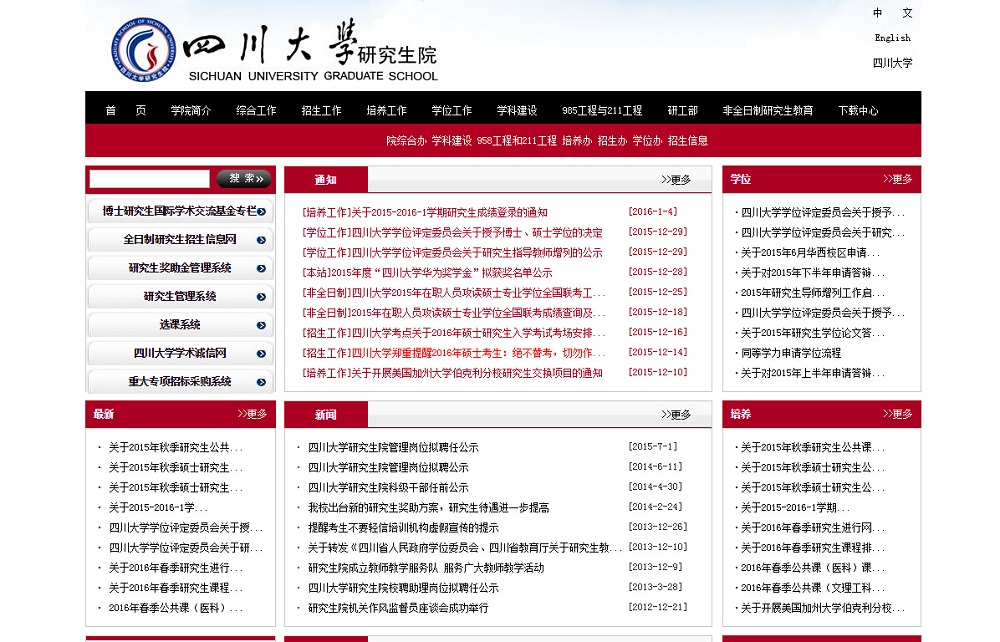This screenshot has width=1000, height=642.
Task: Open 综合工作 menu item
Action: tap(256, 110)
